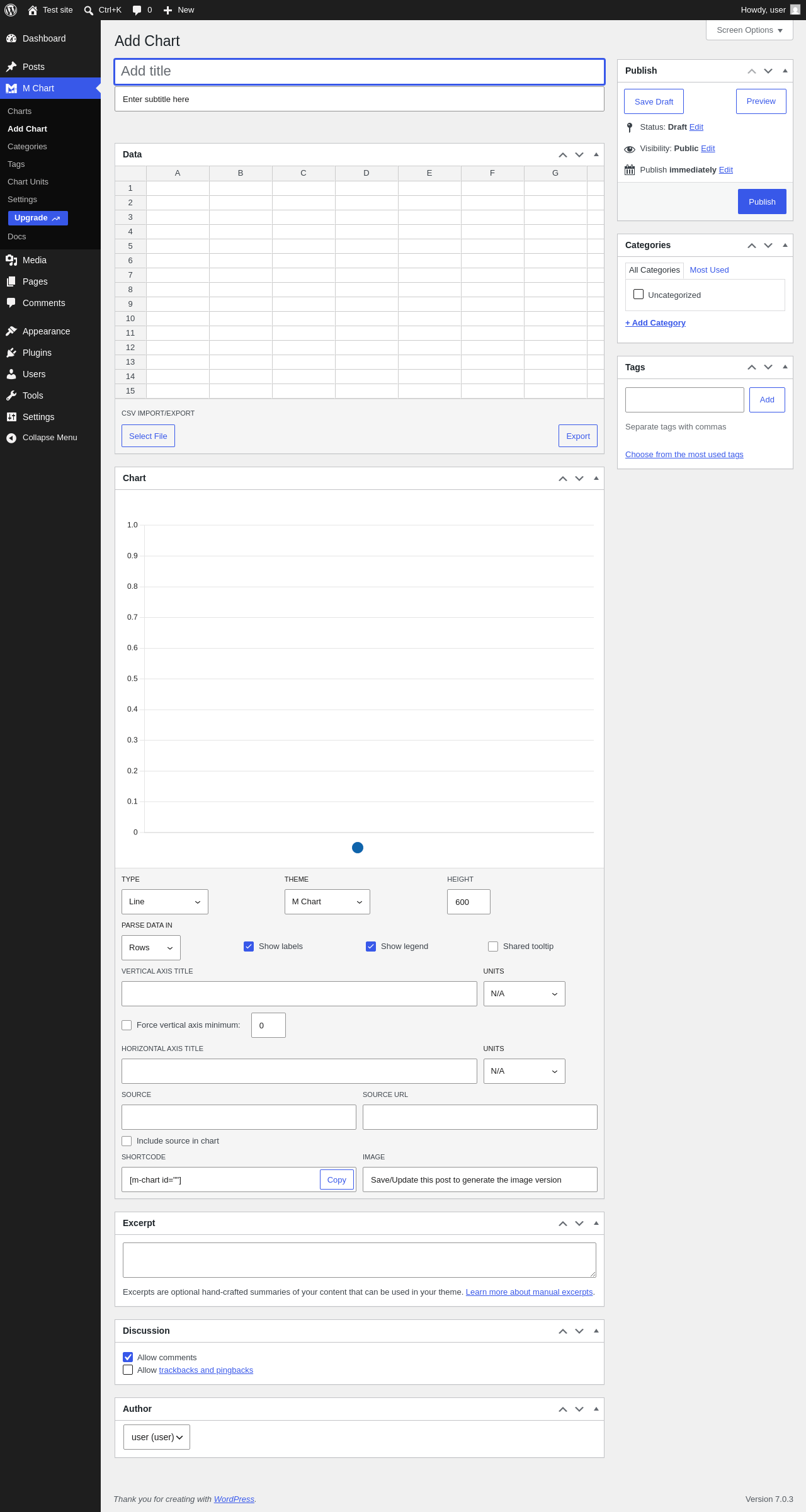Click the Collapse Menu arrow icon
Screen dimensions: 806x1512
coord(11,438)
